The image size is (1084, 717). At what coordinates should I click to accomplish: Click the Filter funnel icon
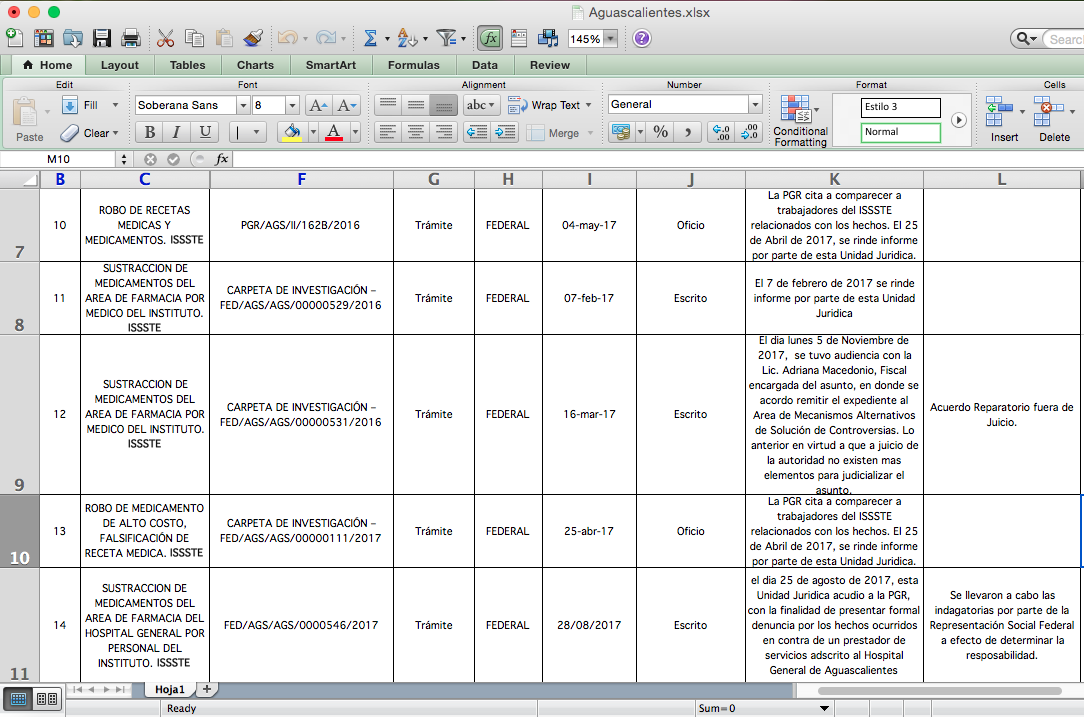point(447,38)
